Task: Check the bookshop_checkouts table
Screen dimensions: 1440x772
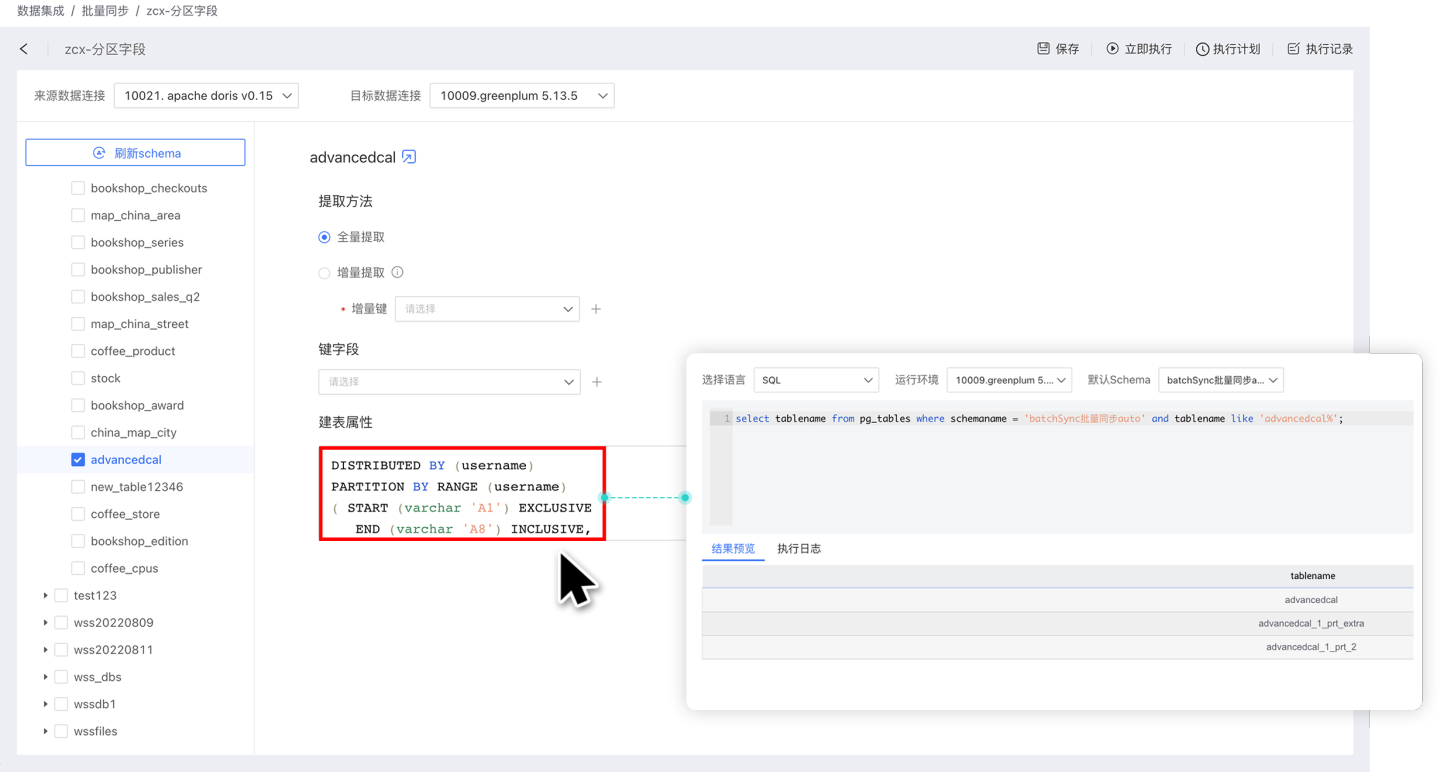Action: pyautogui.click(x=78, y=188)
